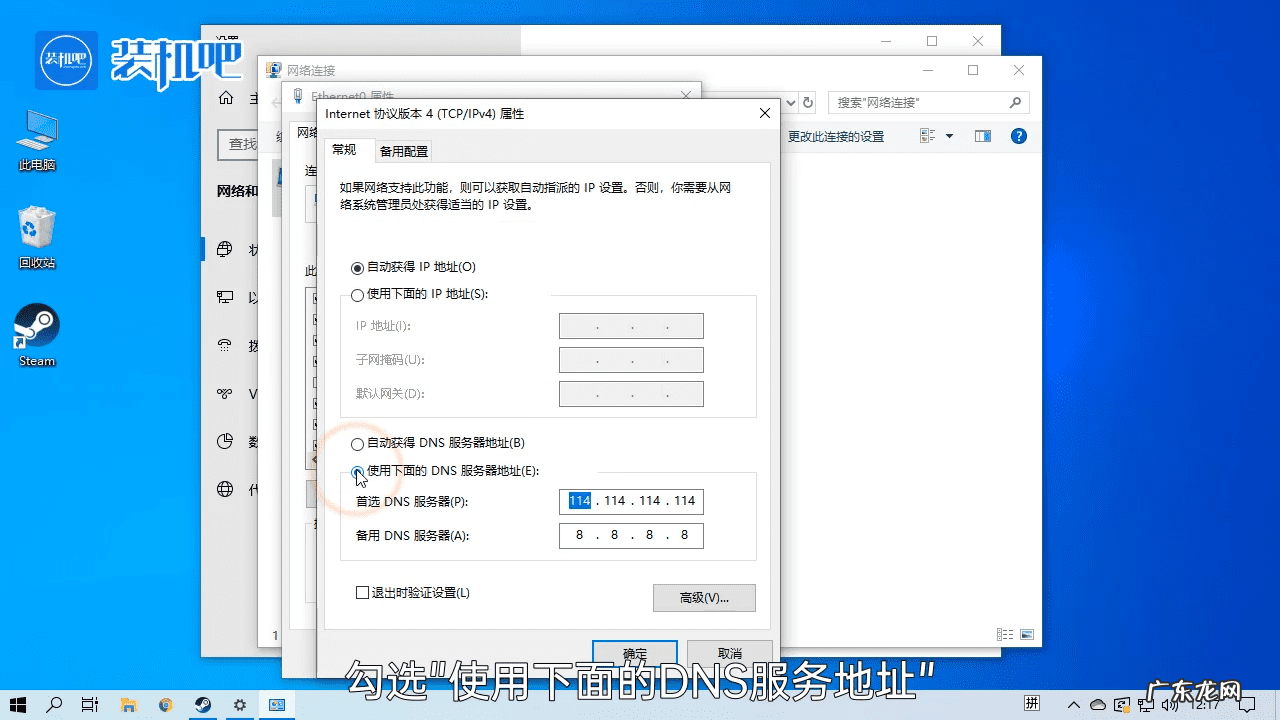Switch to the 备用配置 tab

point(403,150)
